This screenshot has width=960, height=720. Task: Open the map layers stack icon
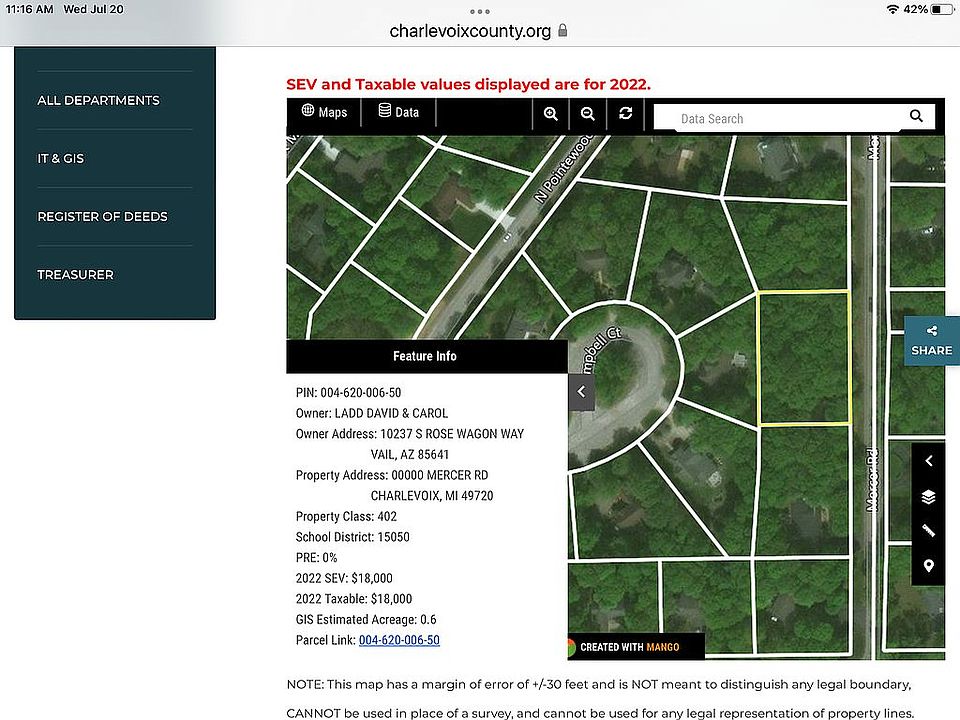pos(929,497)
